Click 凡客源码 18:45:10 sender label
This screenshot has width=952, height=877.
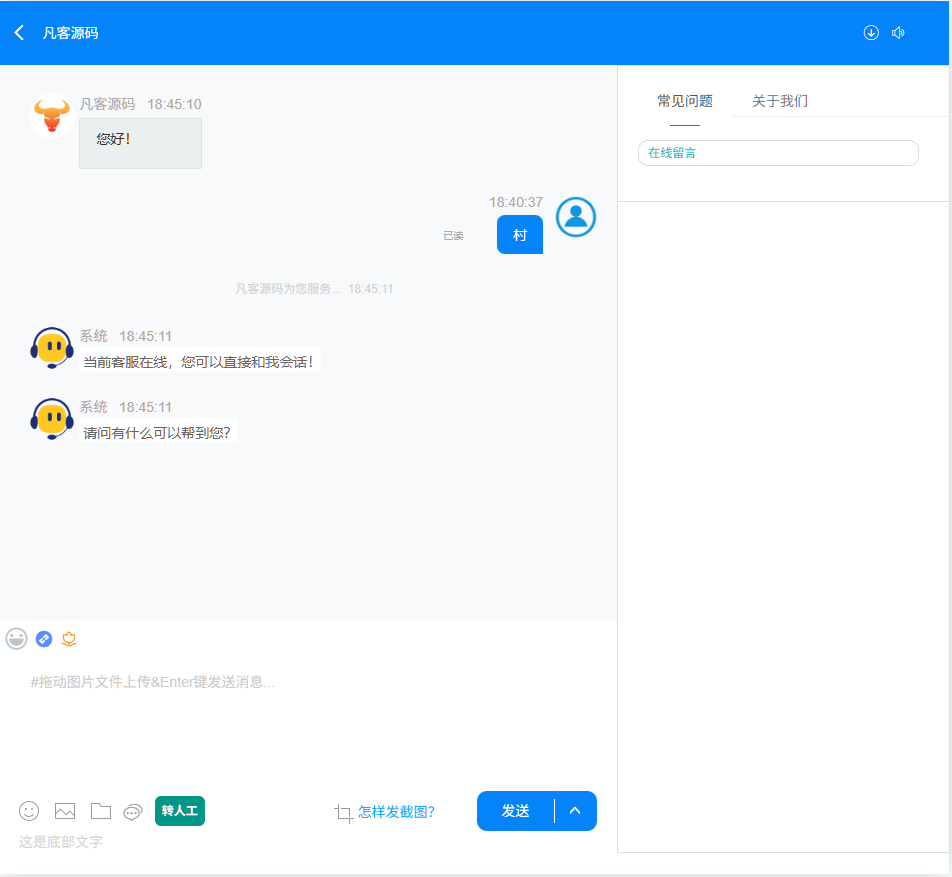[140, 104]
